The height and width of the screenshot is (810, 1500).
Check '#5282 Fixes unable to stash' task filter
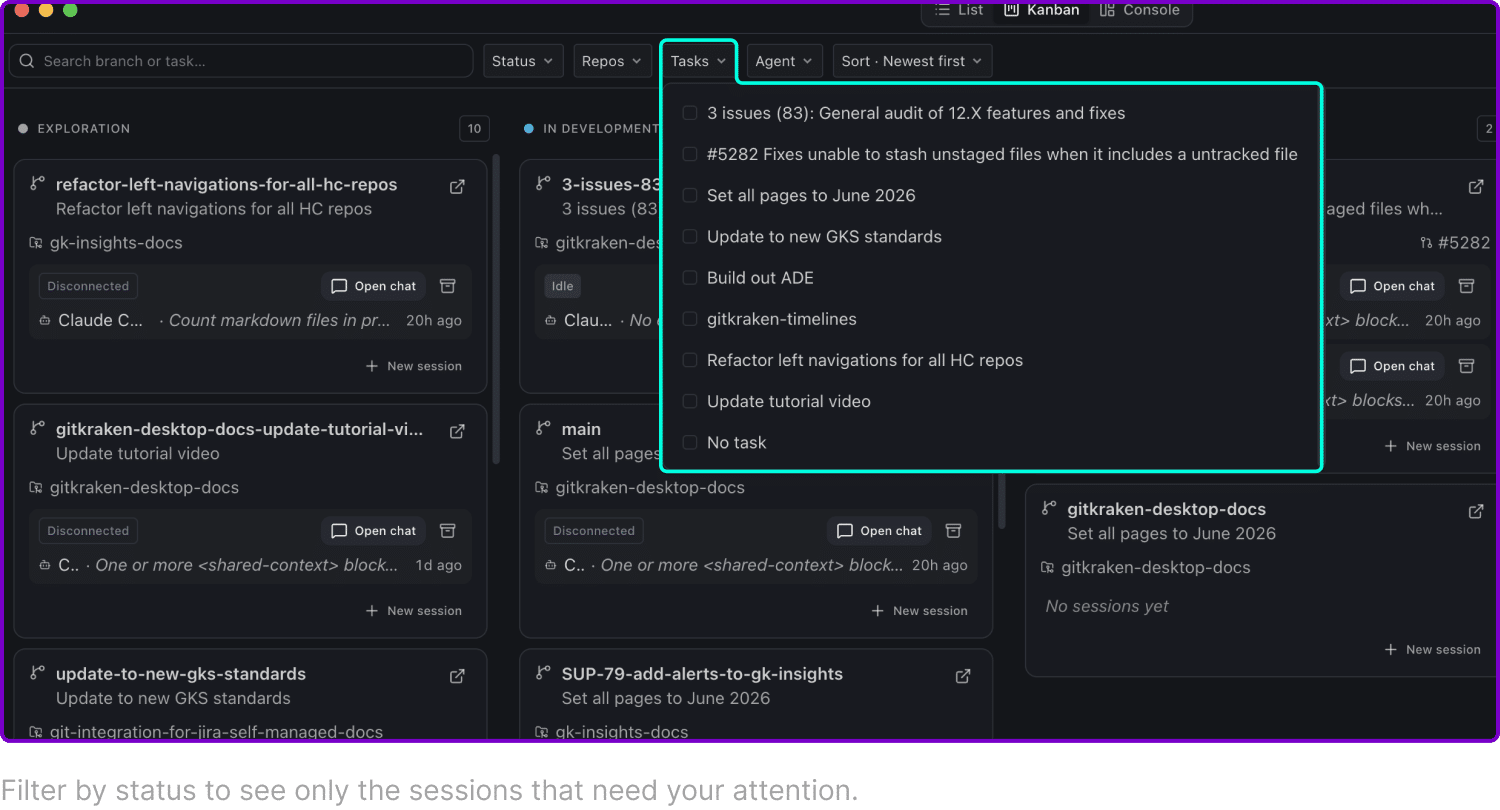pos(690,154)
